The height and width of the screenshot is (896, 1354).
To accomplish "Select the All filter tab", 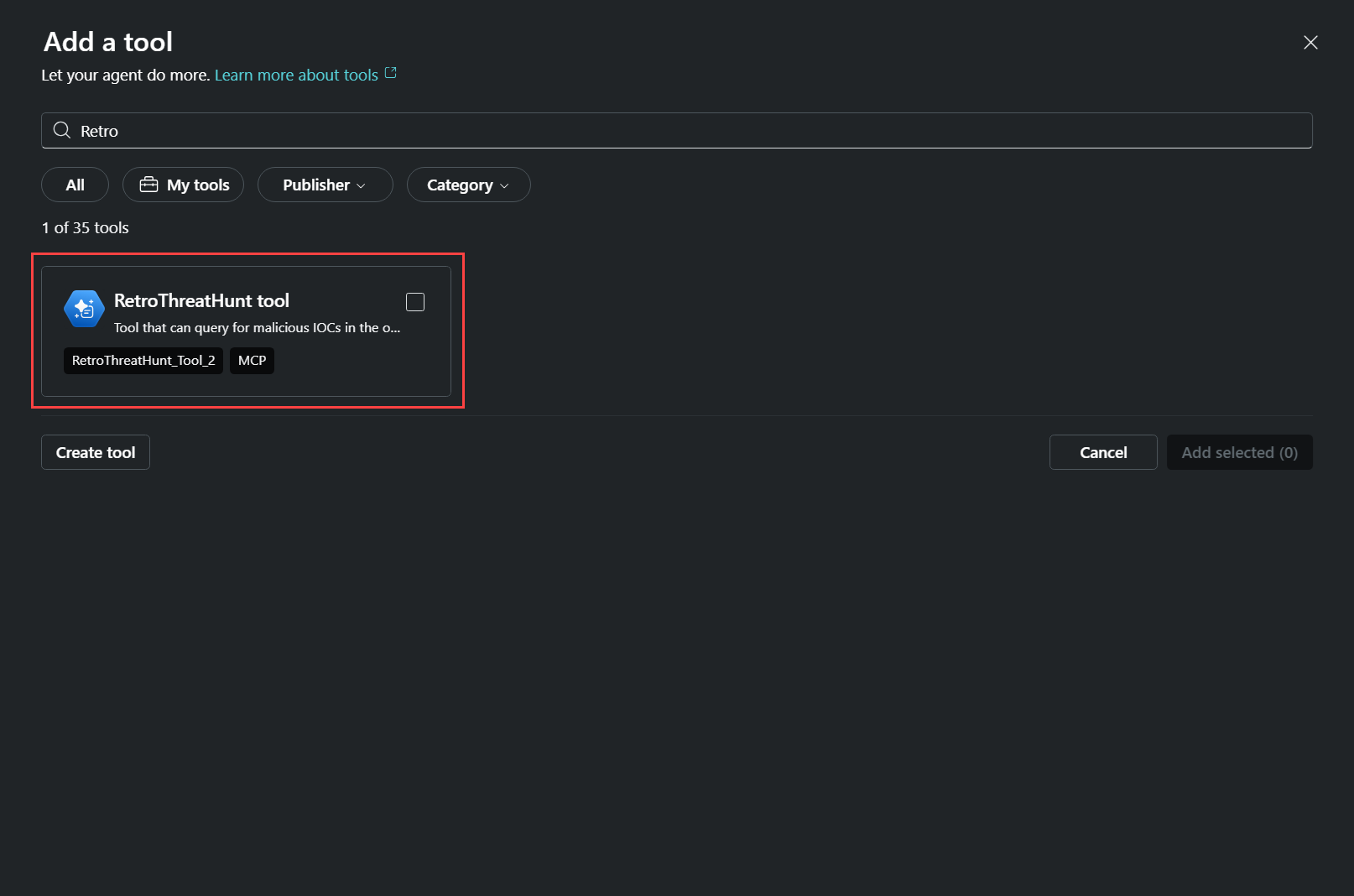I will click(75, 185).
